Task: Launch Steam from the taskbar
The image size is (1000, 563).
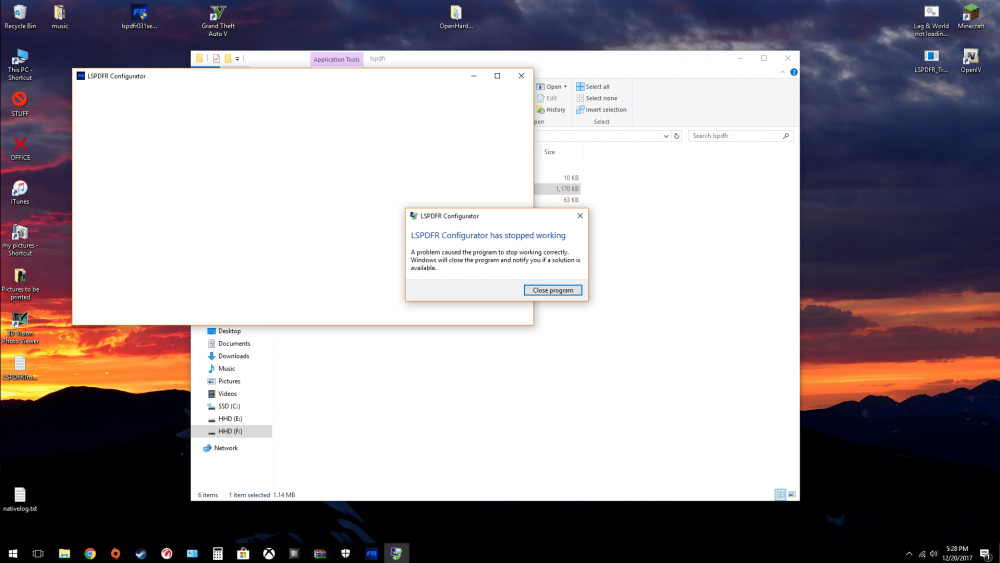Action: (141, 553)
